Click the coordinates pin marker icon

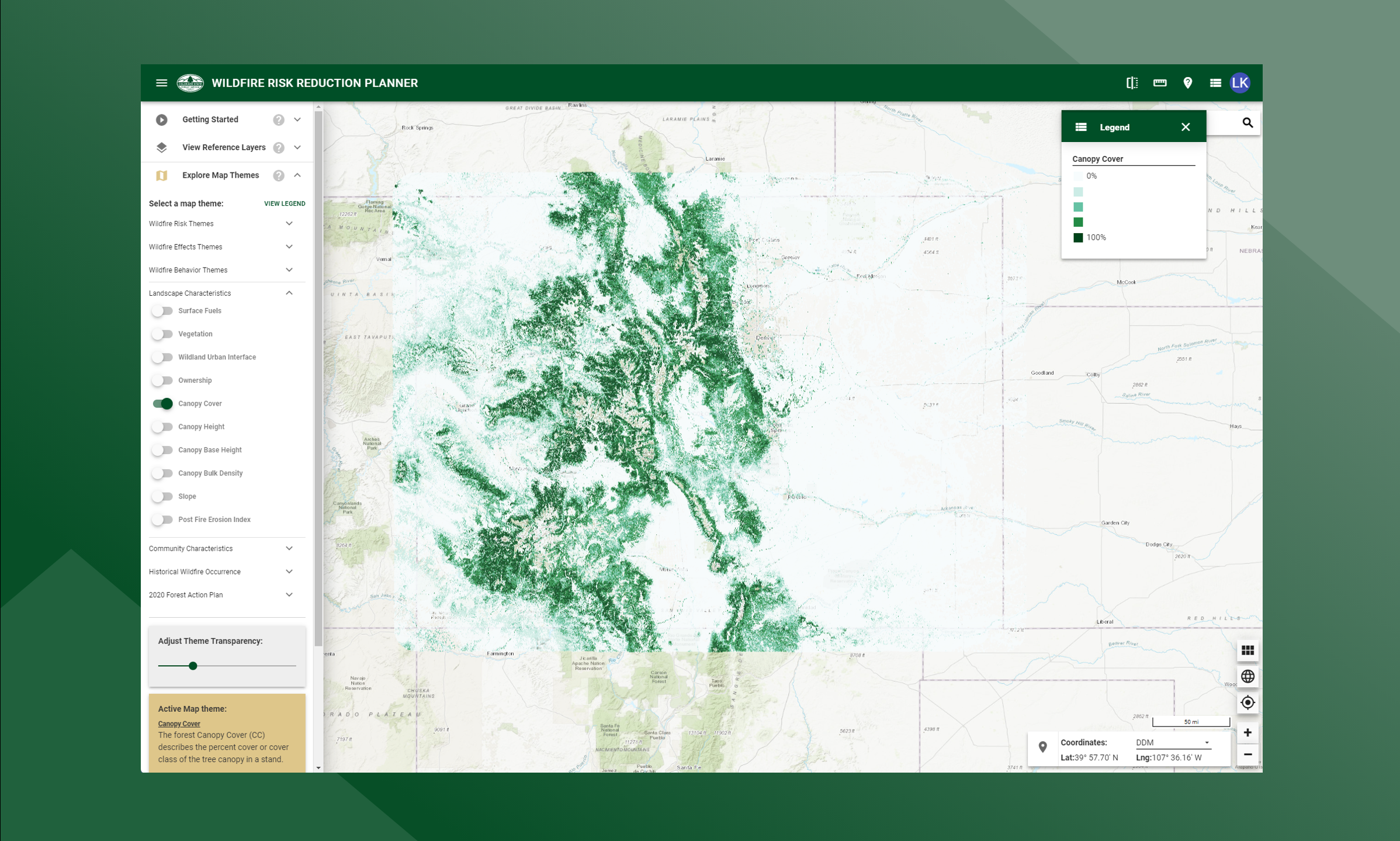tap(1043, 747)
